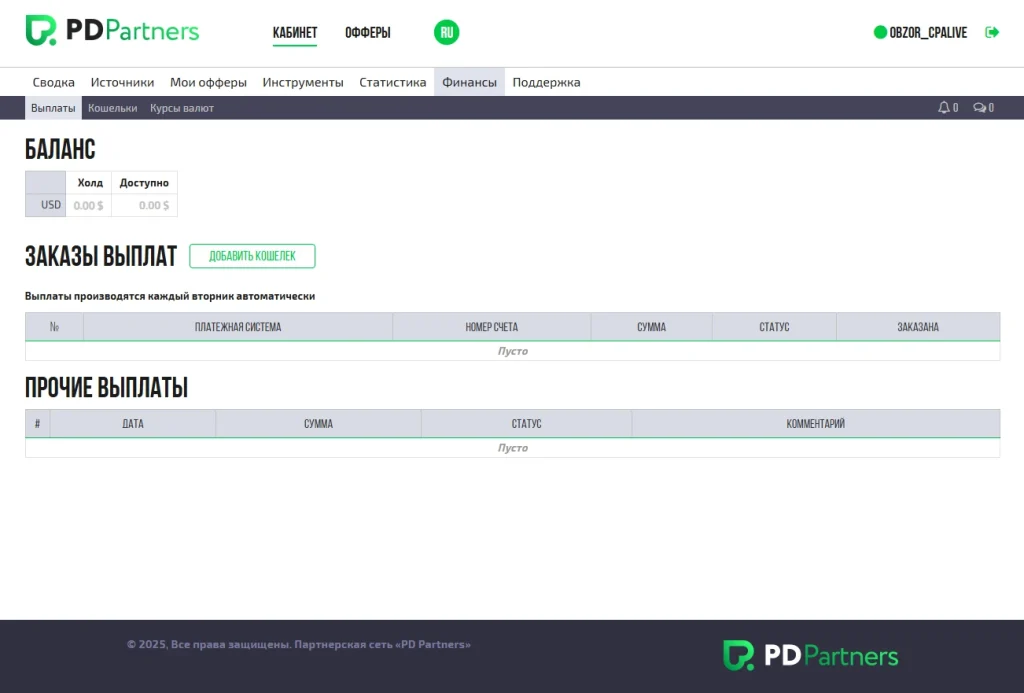Screen dimensions: 1024x693
Task: Click the logout icon next to username
Action: tap(992, 32)
